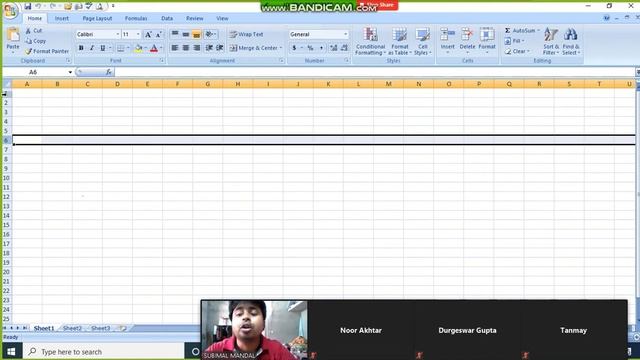Apply the yellow fill color
Viewport: 640px width, 360px height.
[x=138, y=49]
